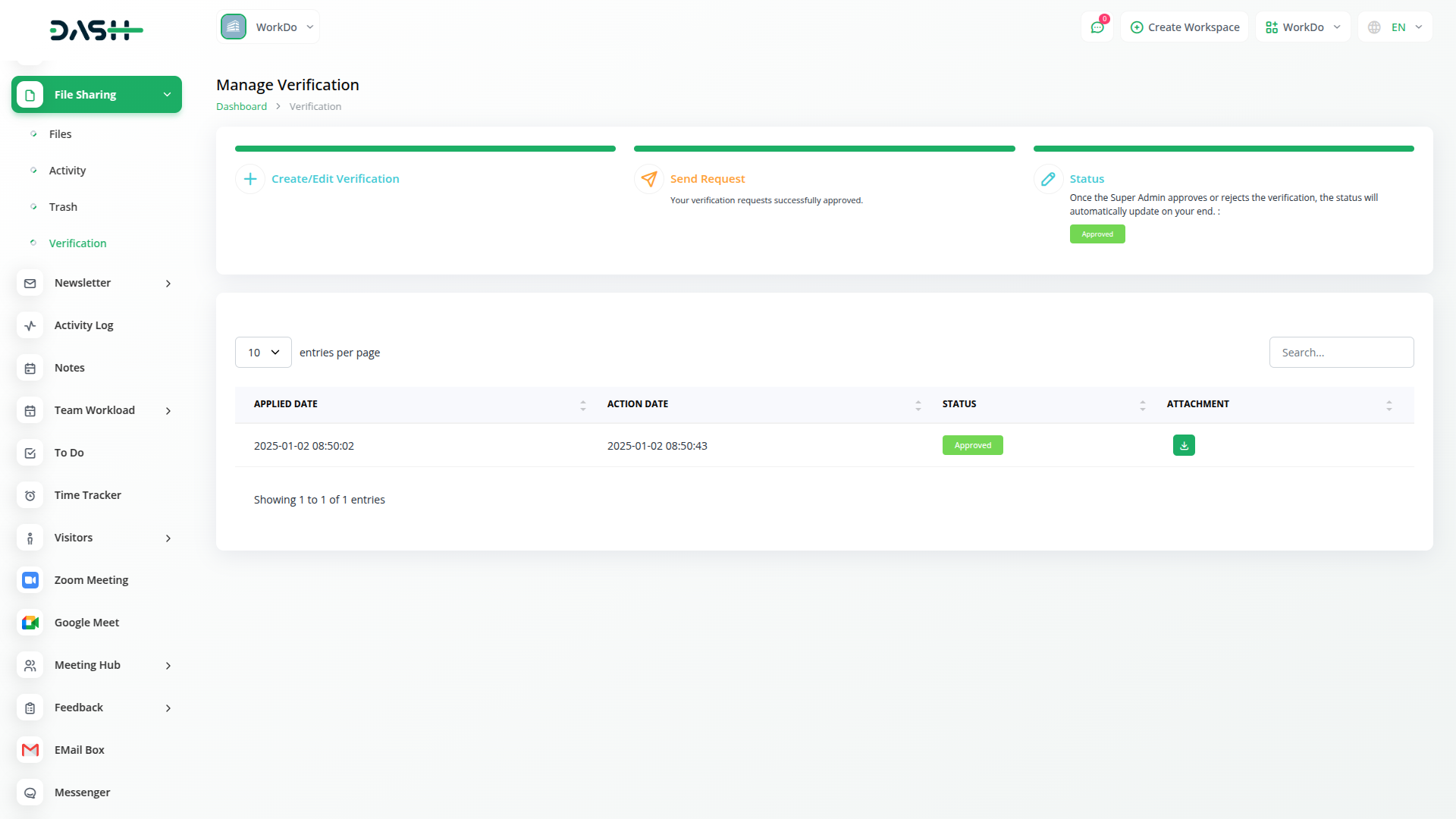The height and width of the screenshot is (819, 1456).
Task: Open Time Tracker in the sidebar
Action: 87,495
